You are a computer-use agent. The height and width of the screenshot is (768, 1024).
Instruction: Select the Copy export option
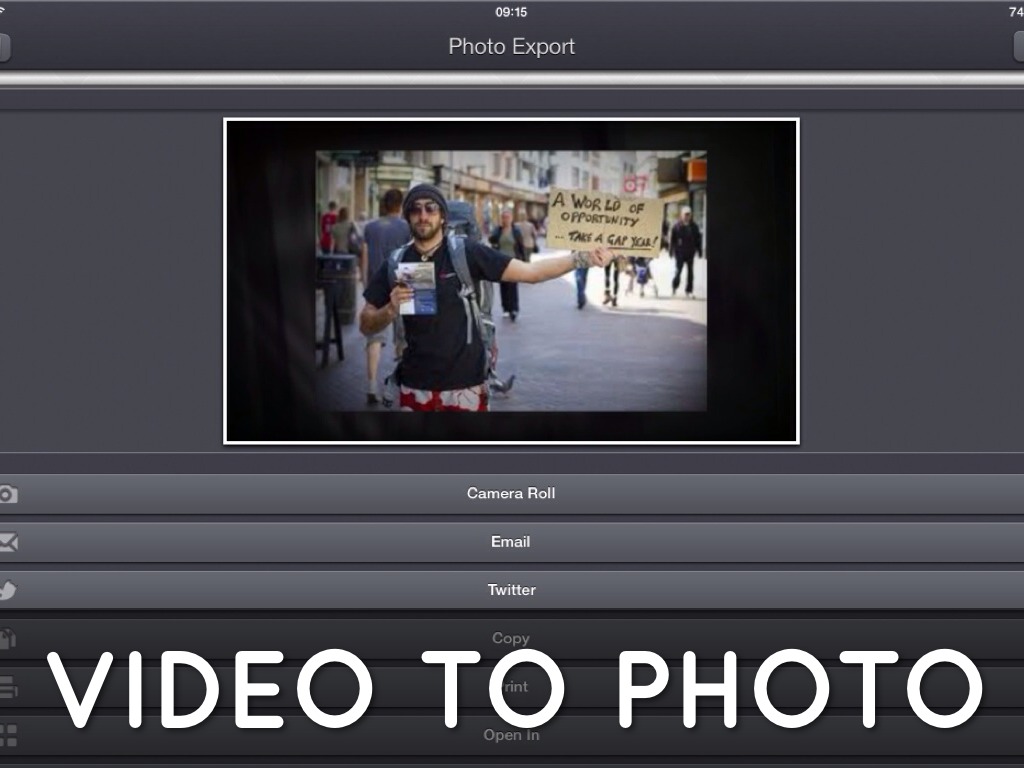[511, 638]
